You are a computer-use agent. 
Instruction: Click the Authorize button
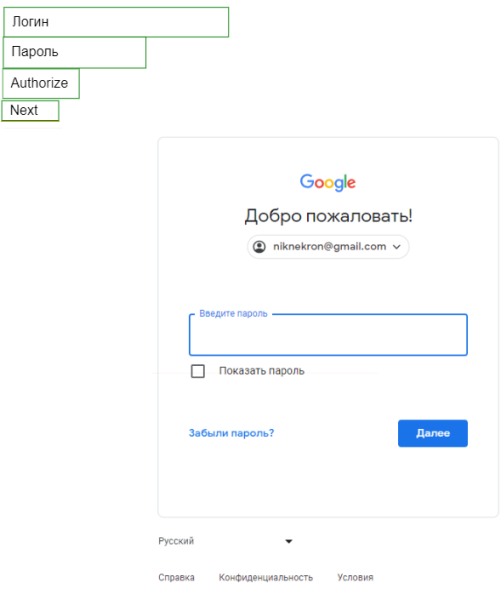(x=41, y=83)
